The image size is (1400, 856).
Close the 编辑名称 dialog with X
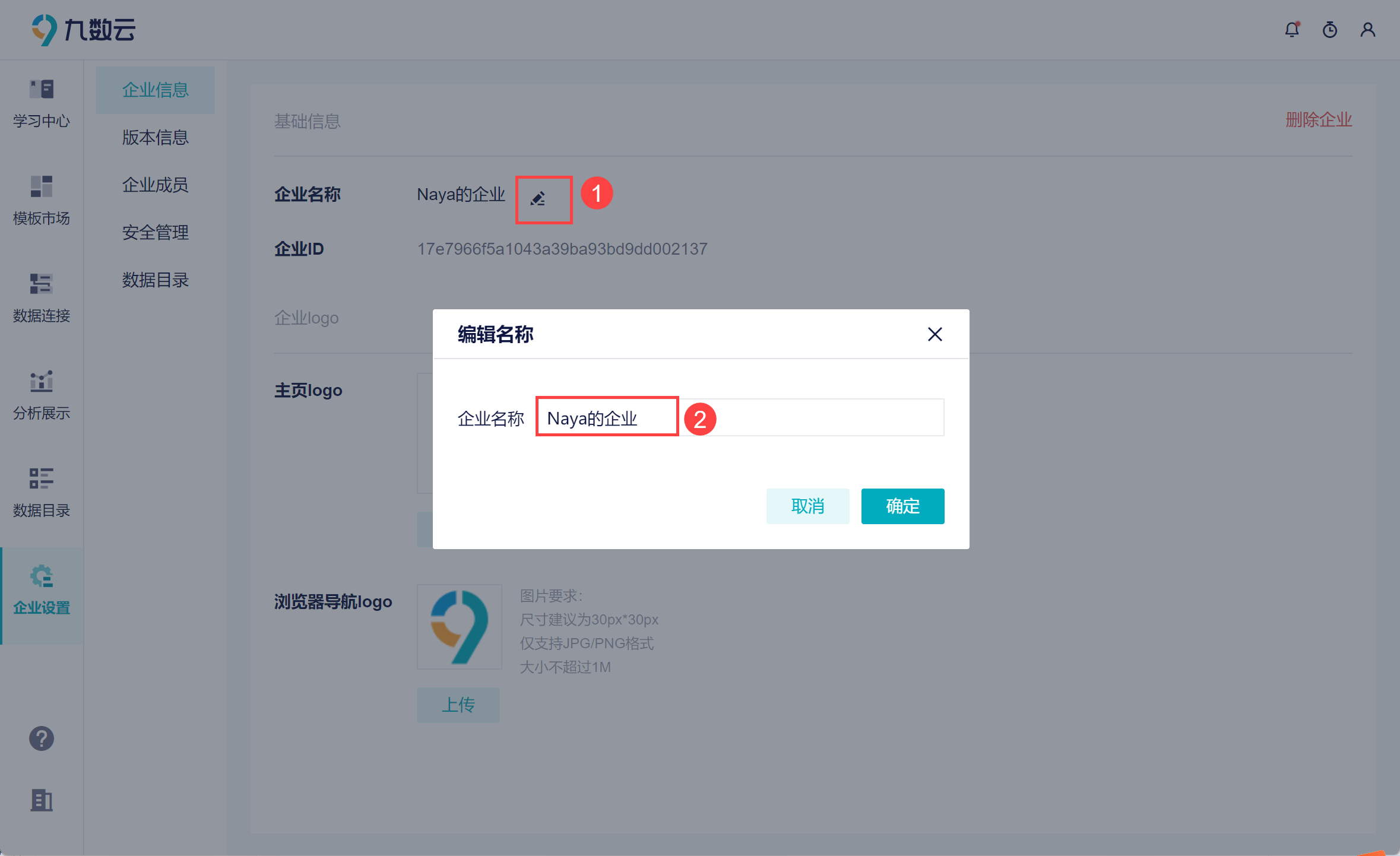click(935, 334)
